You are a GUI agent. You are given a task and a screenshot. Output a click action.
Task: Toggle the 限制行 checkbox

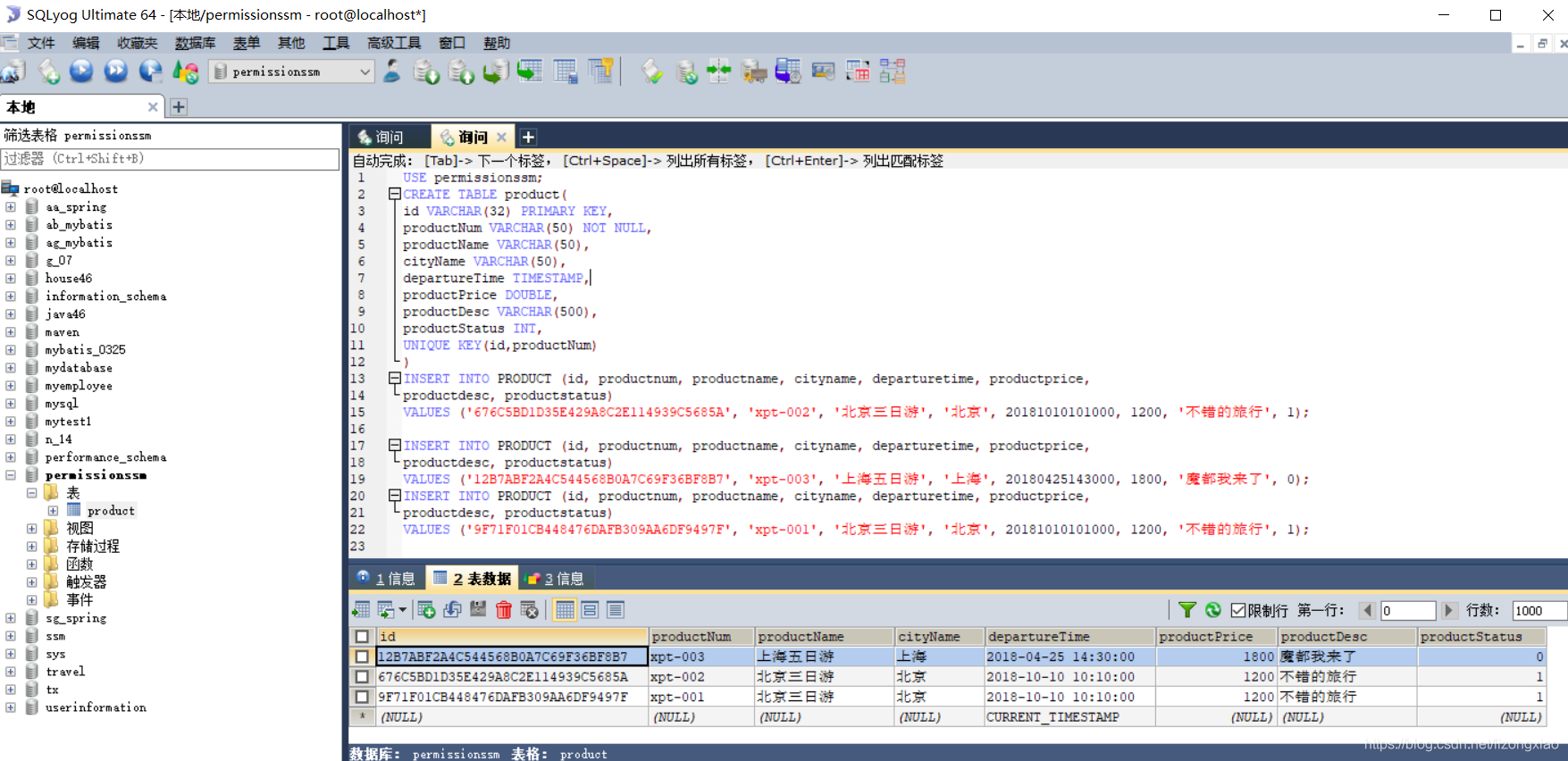click(1238, 610)
